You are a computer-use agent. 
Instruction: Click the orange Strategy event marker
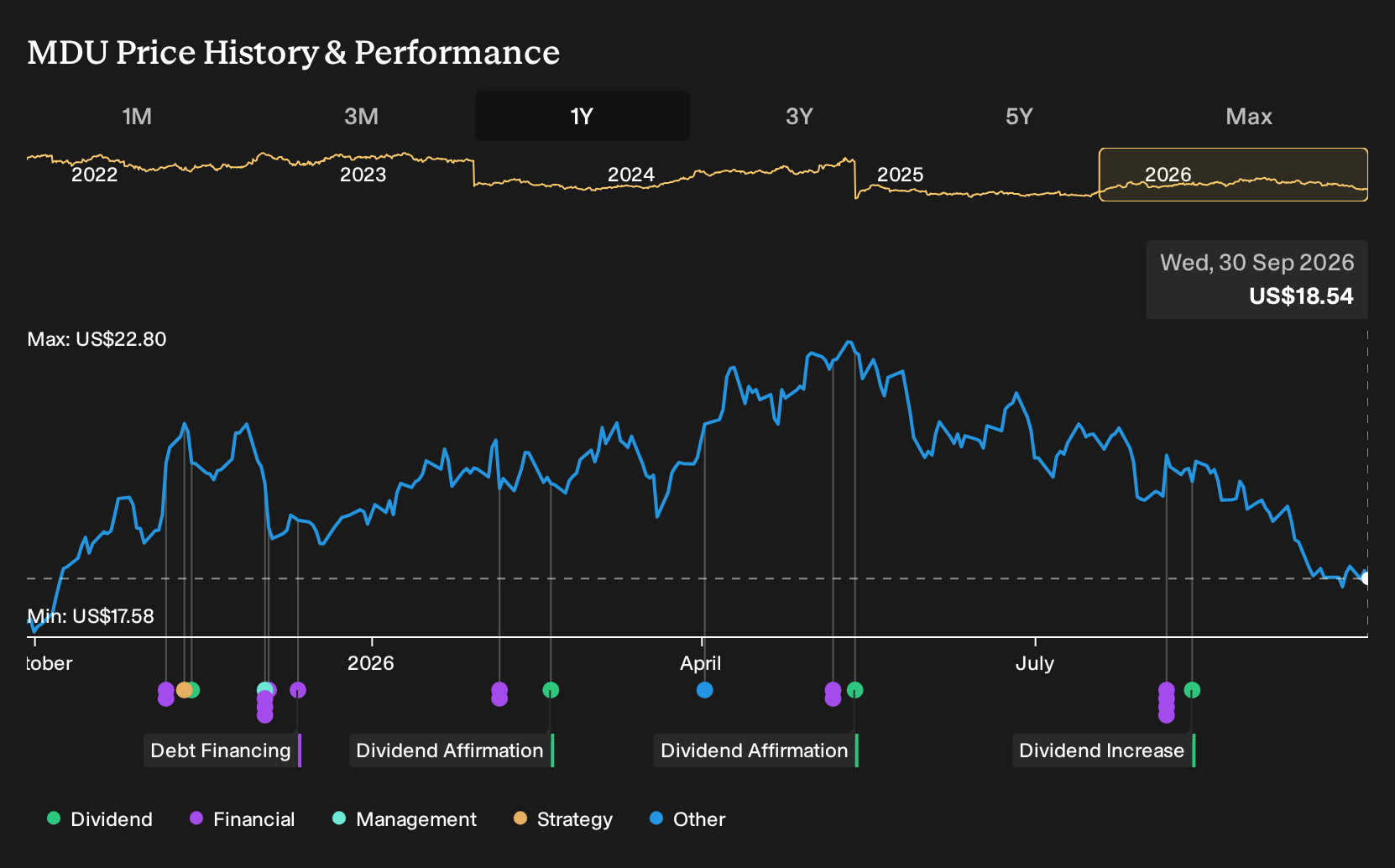point(184,690)
